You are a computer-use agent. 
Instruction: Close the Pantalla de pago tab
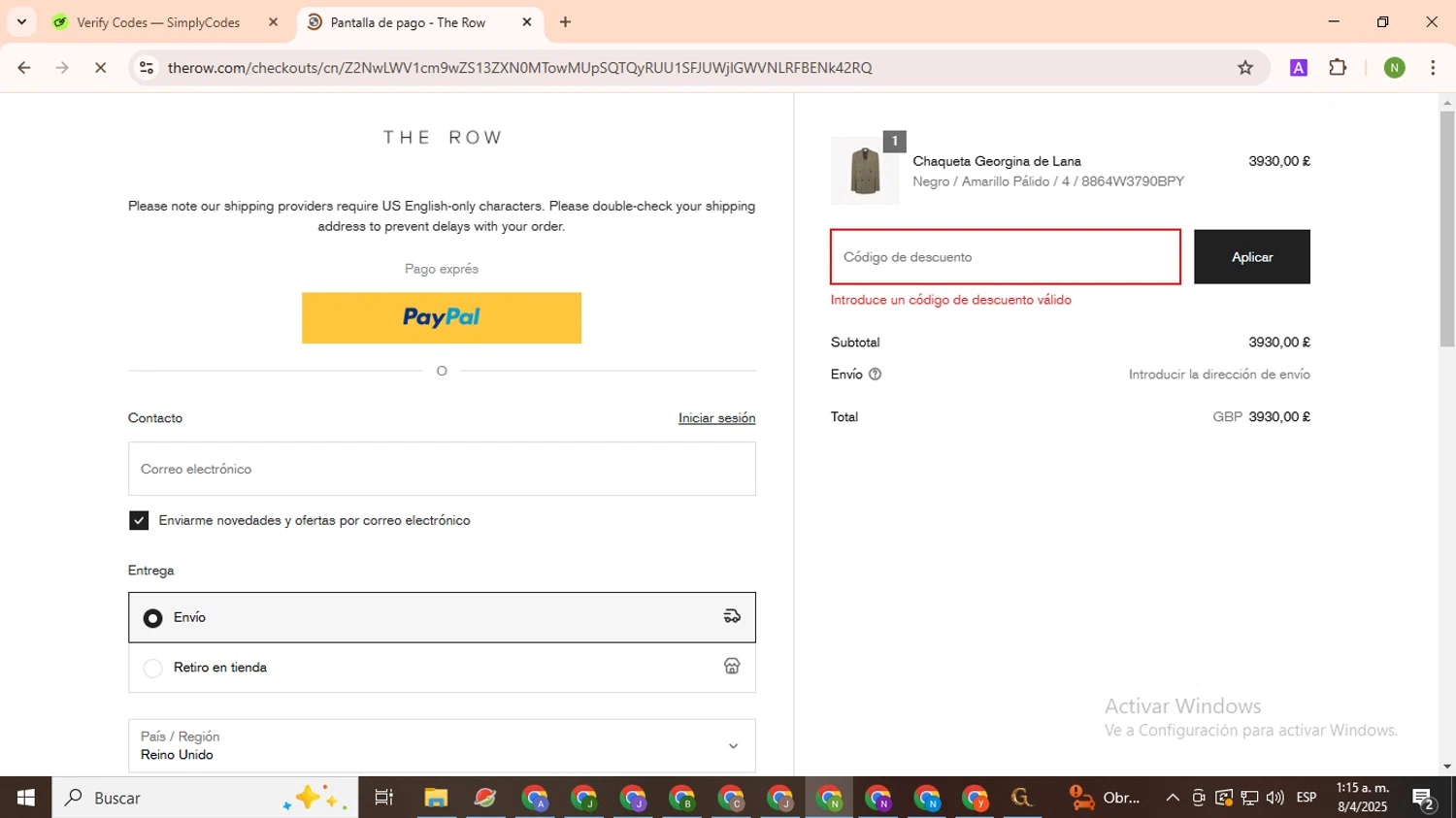coord(527,22)
